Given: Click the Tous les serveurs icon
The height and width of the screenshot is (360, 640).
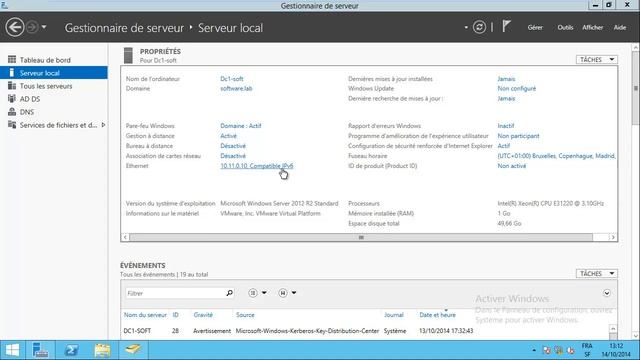Looking at the screenshot, I should [x=12, y=86].
